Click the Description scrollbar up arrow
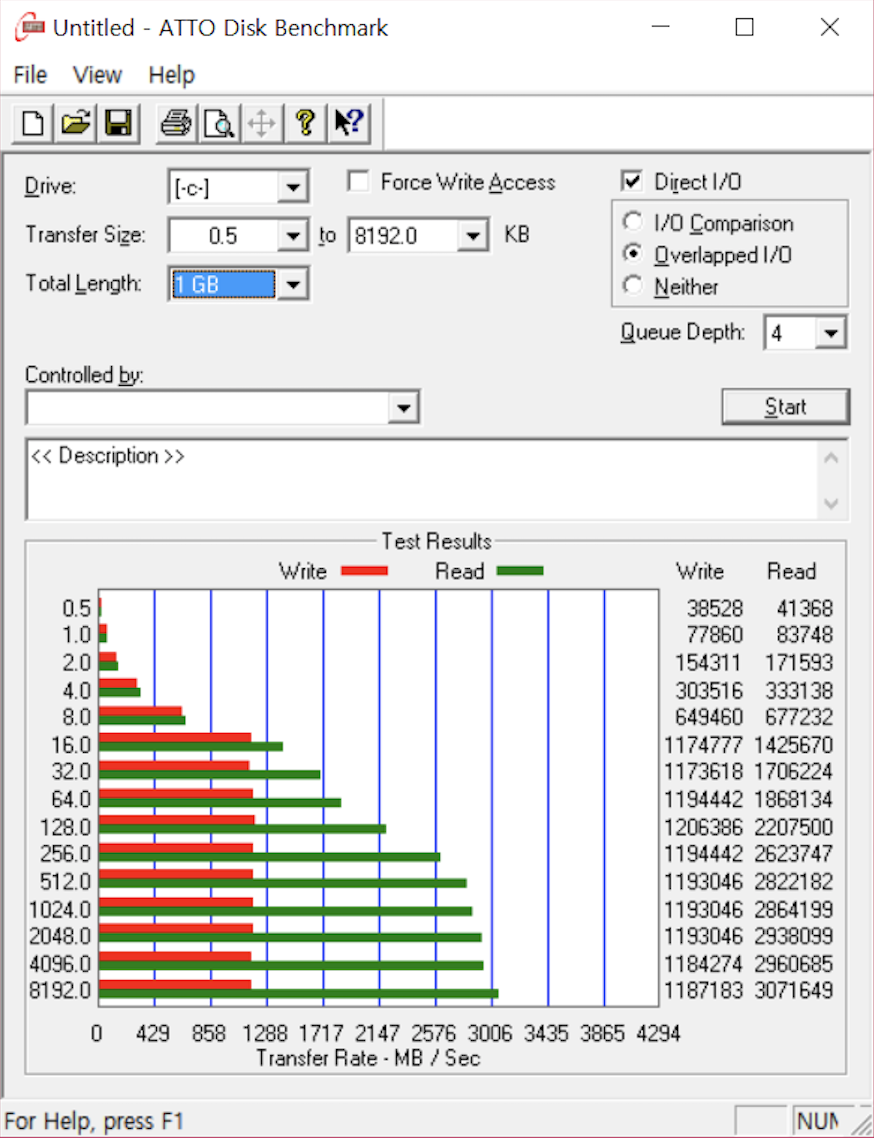Image resolution: width=874 pixels, height=1138 pixels. tap(832, 458)
